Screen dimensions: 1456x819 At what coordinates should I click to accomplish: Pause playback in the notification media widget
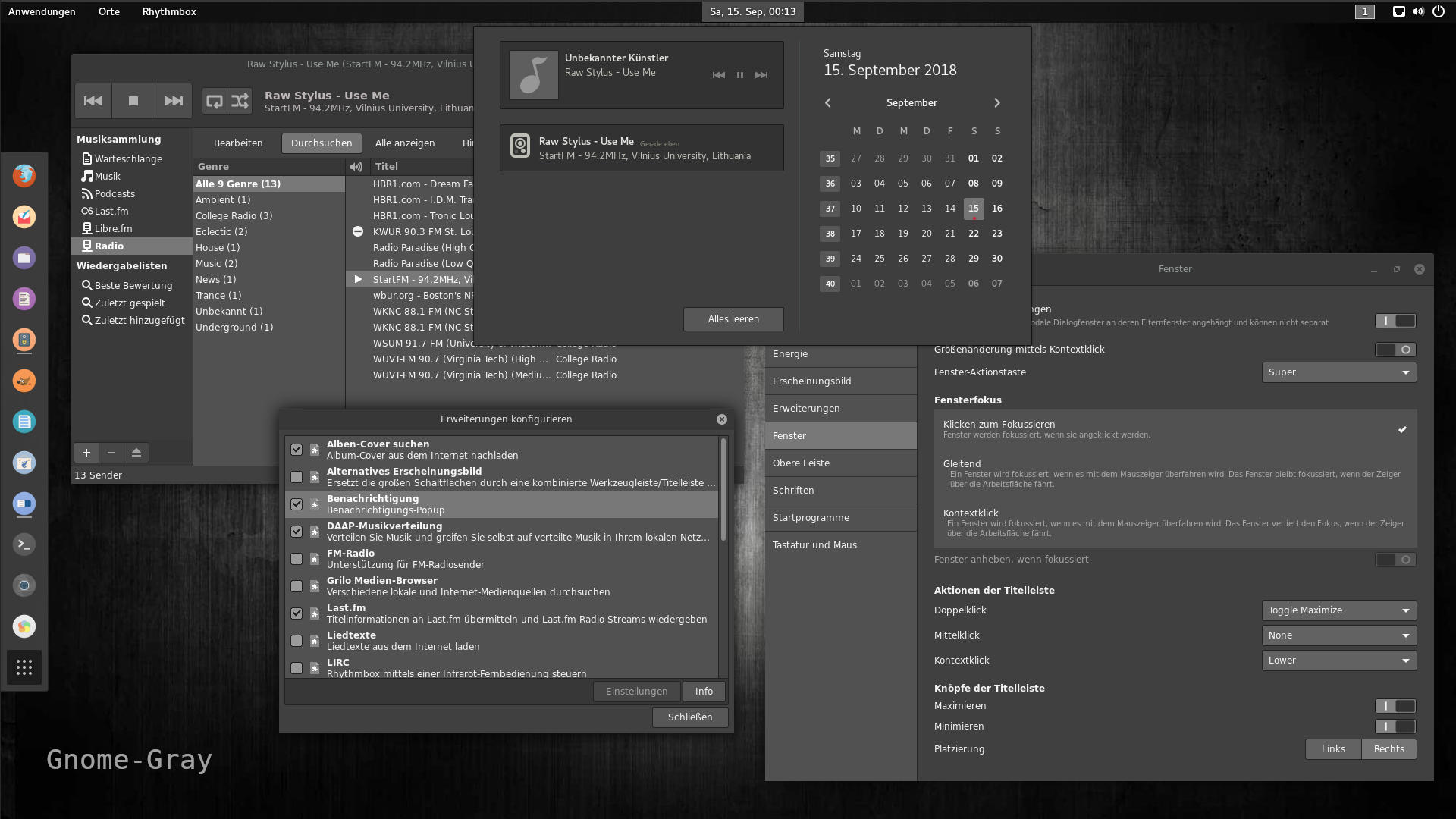740,75
